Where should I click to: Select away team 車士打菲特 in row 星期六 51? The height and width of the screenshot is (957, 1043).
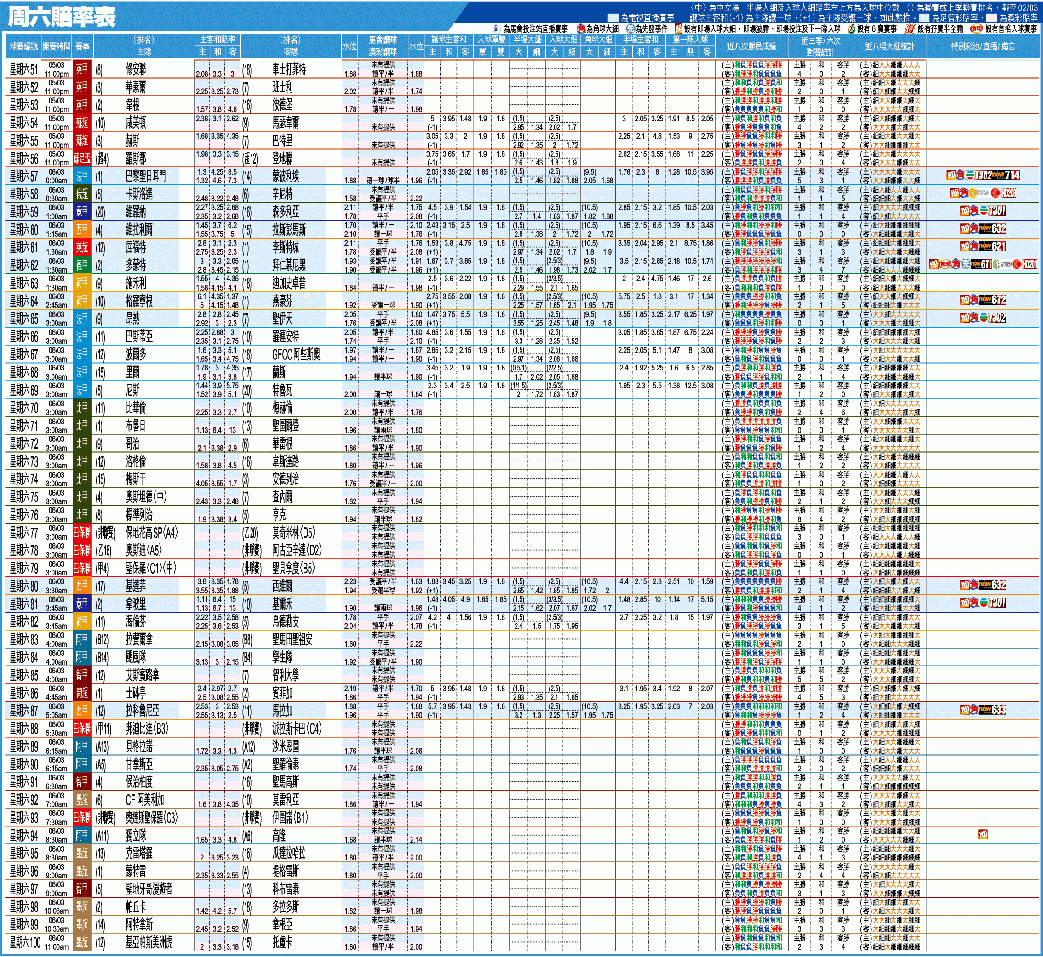[289, 69]
